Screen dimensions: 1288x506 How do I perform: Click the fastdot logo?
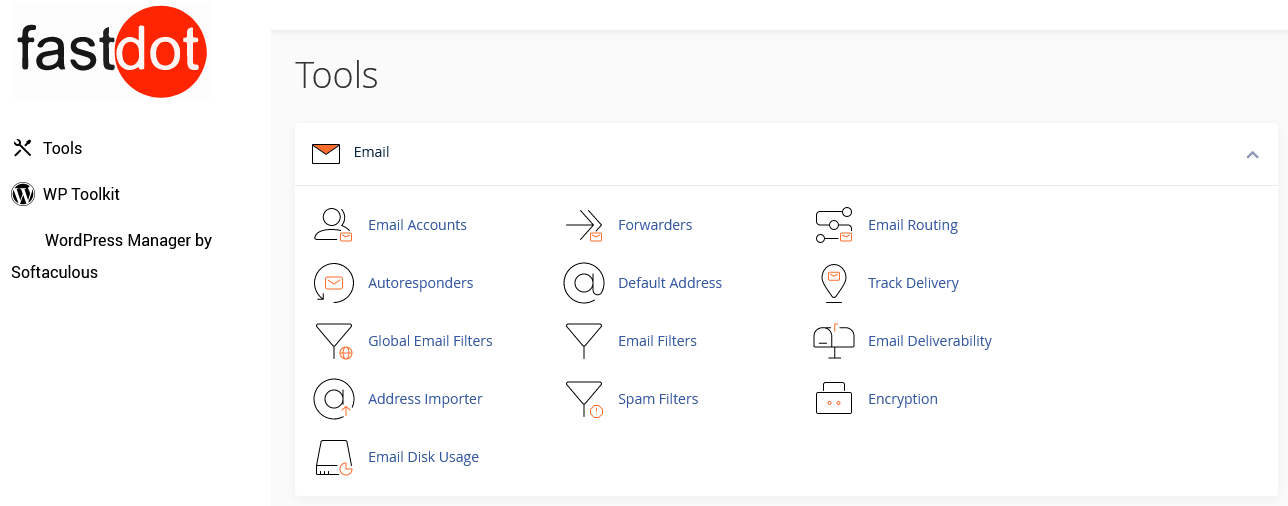pyautogui.click(x=111, y=50)
